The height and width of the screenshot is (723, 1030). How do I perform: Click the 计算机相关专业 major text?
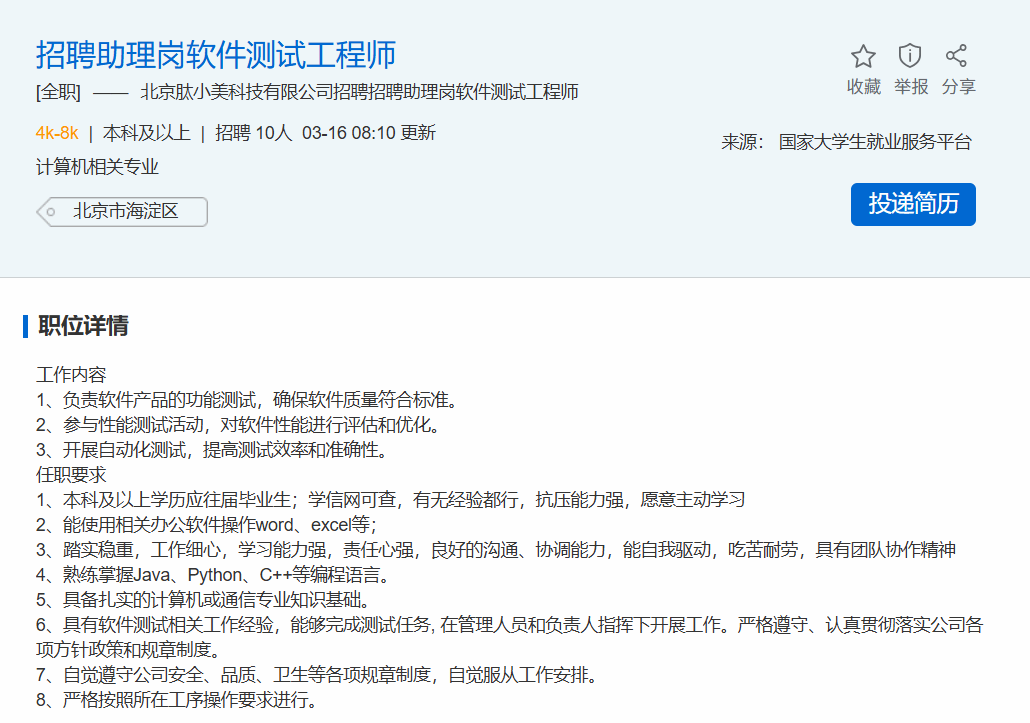click(x=98, y=167)
